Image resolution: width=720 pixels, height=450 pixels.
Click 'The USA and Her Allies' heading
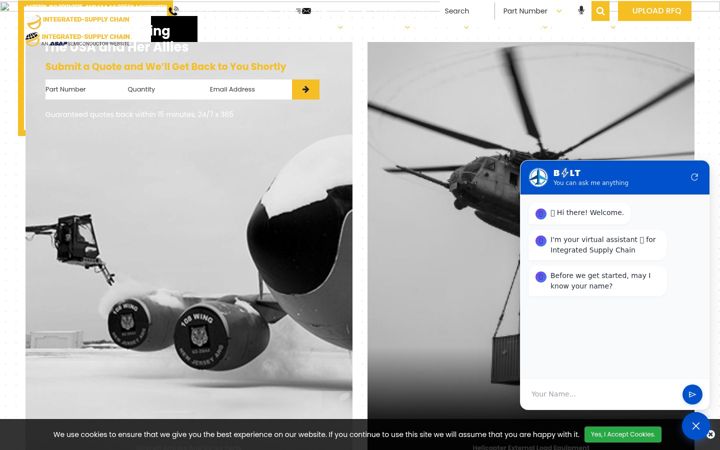(116, 47)
